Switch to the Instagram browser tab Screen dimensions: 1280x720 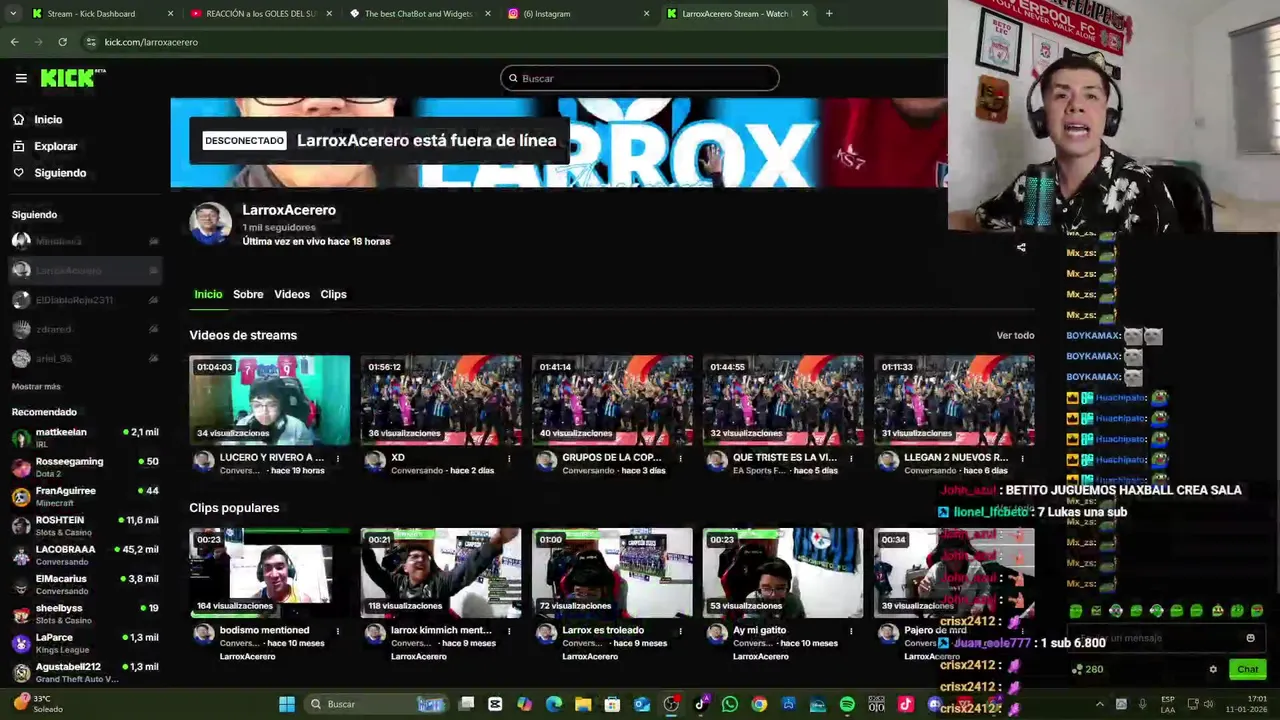coord(580,14)
